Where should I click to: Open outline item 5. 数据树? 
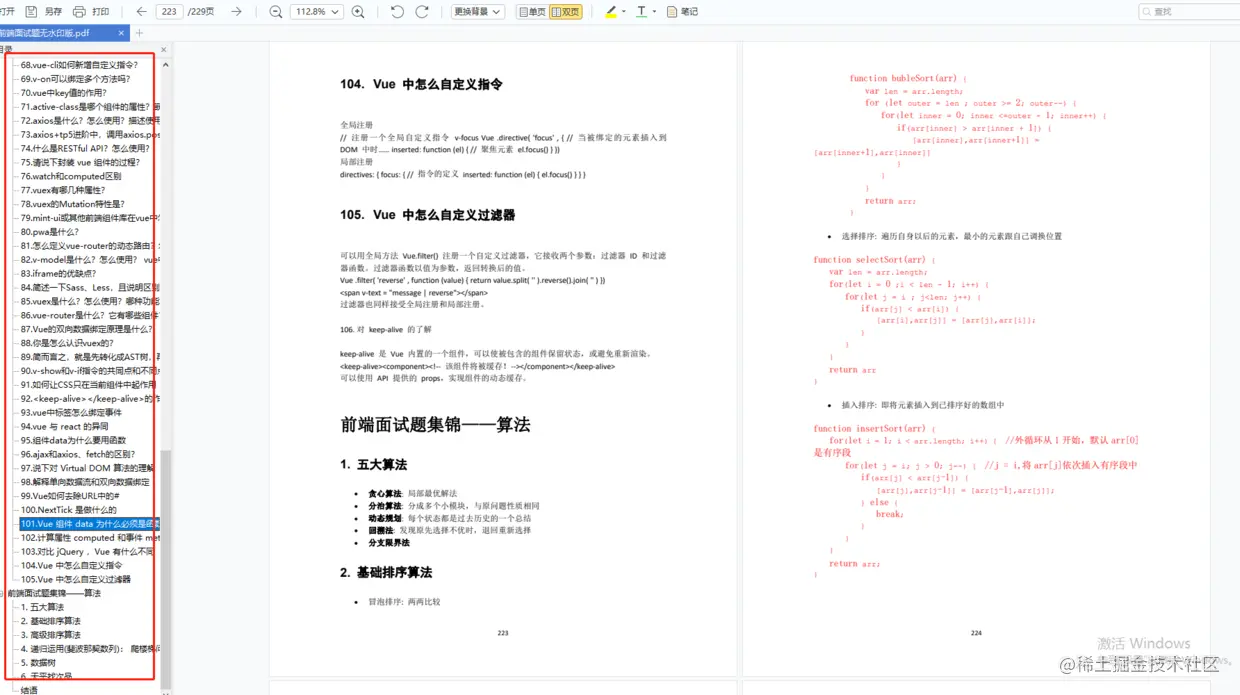coord(40,662)
